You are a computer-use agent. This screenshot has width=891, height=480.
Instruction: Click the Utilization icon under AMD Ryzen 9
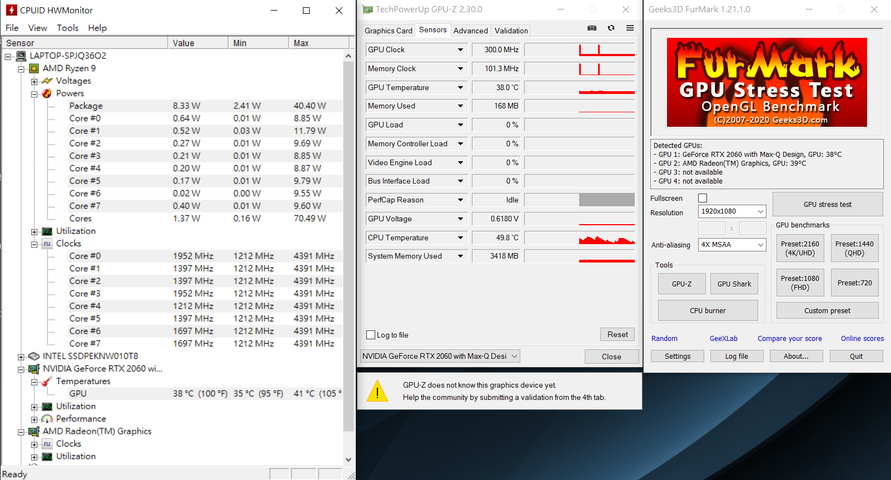(x=47, y=231)
